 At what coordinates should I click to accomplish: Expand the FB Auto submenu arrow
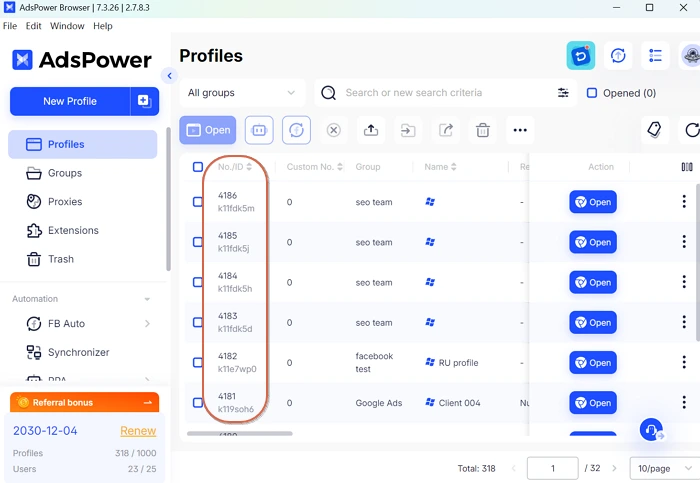[147, 324]
